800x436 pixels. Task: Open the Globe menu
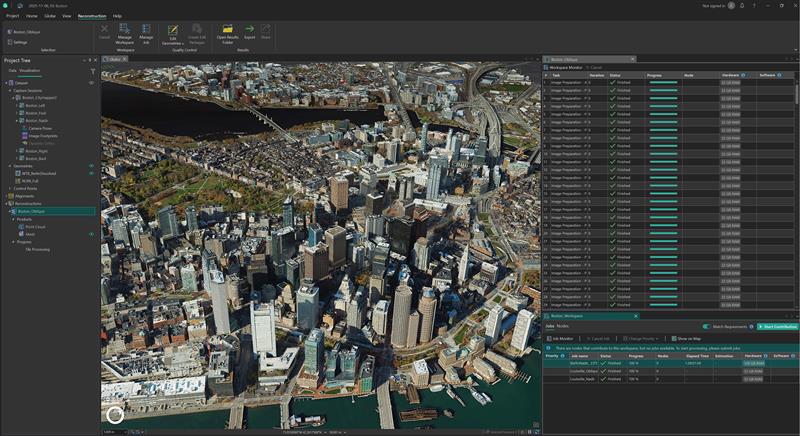pos(49,16)
